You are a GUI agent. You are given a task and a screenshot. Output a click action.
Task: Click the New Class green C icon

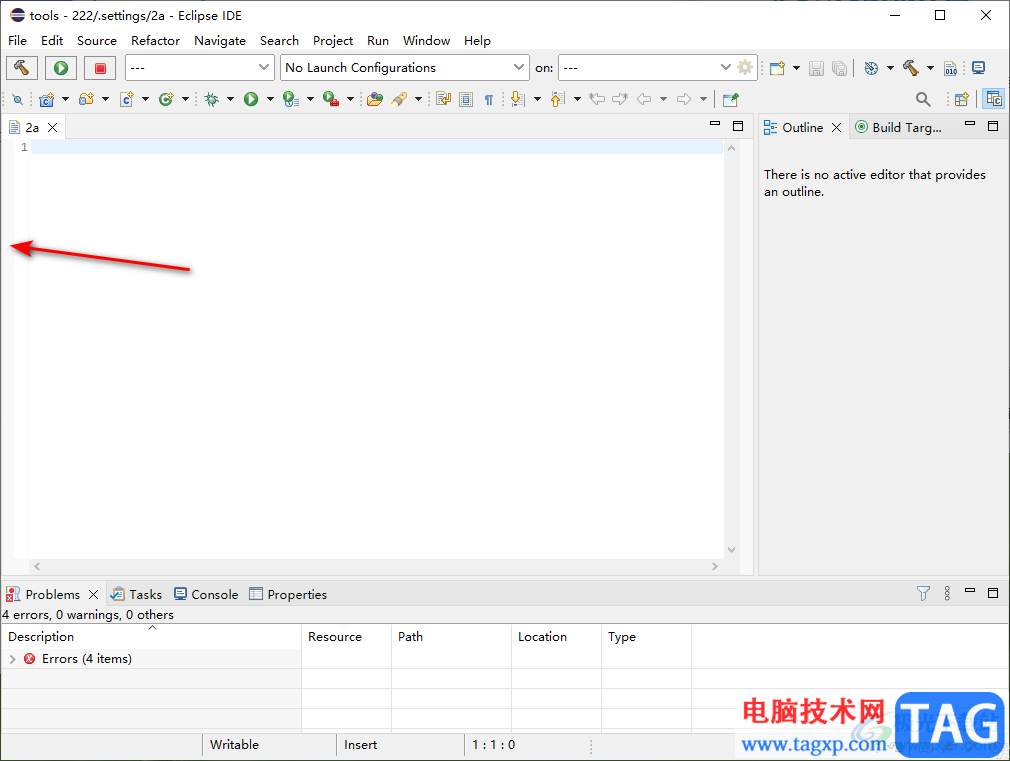pos(166,99)
